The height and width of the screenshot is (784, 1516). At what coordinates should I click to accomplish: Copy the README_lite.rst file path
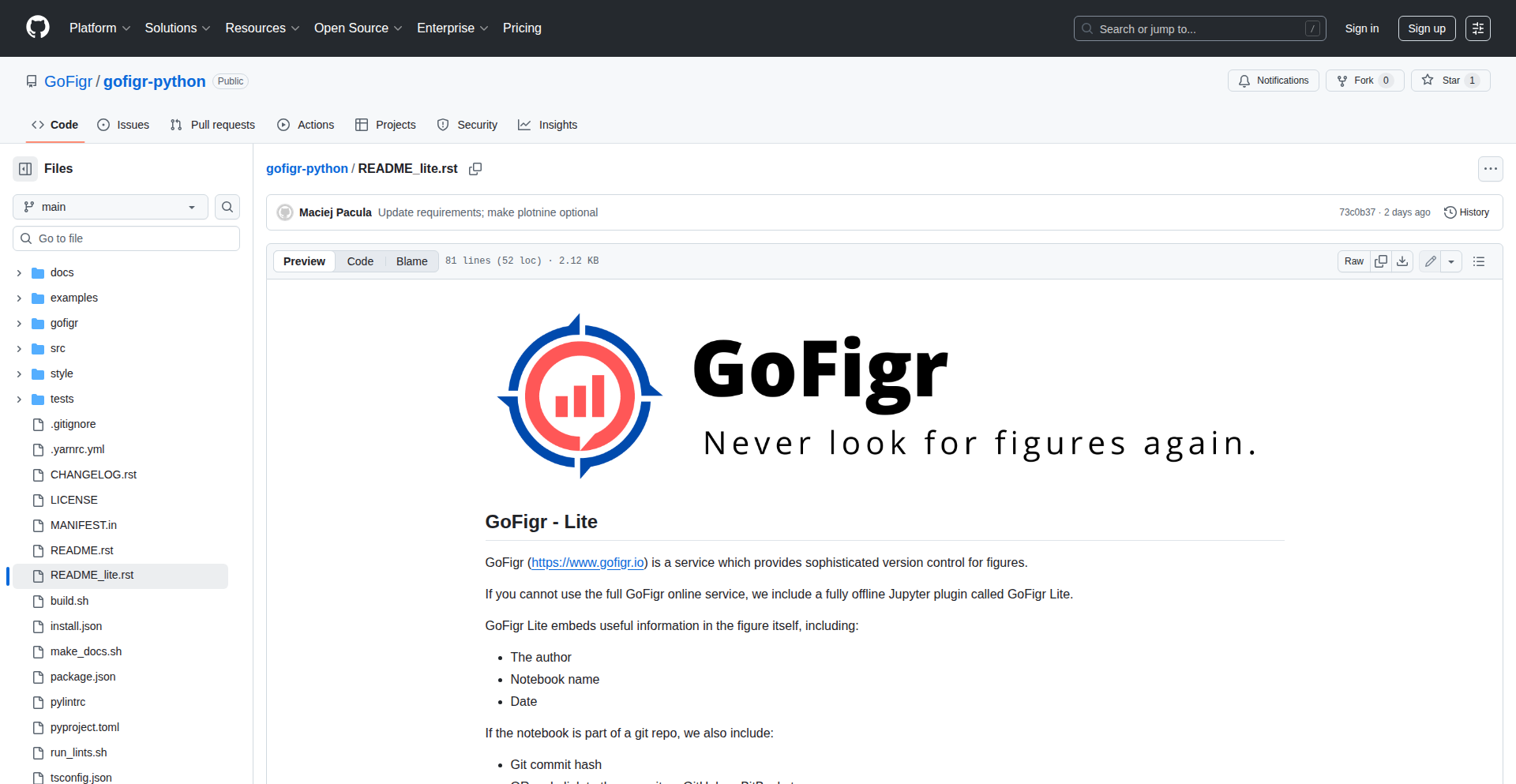point(475,169)
